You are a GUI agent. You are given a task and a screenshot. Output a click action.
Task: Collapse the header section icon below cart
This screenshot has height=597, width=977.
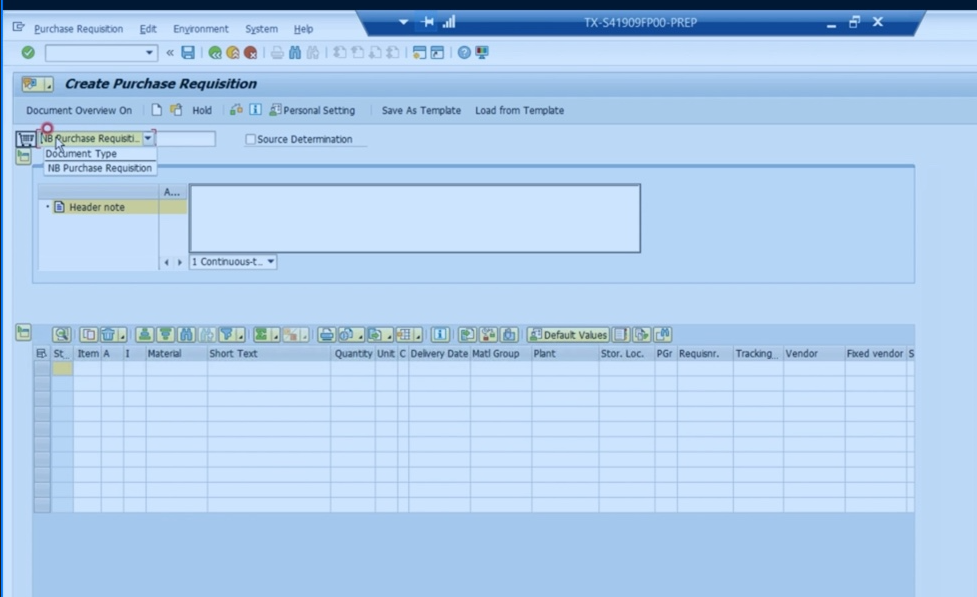pos(24,156)
